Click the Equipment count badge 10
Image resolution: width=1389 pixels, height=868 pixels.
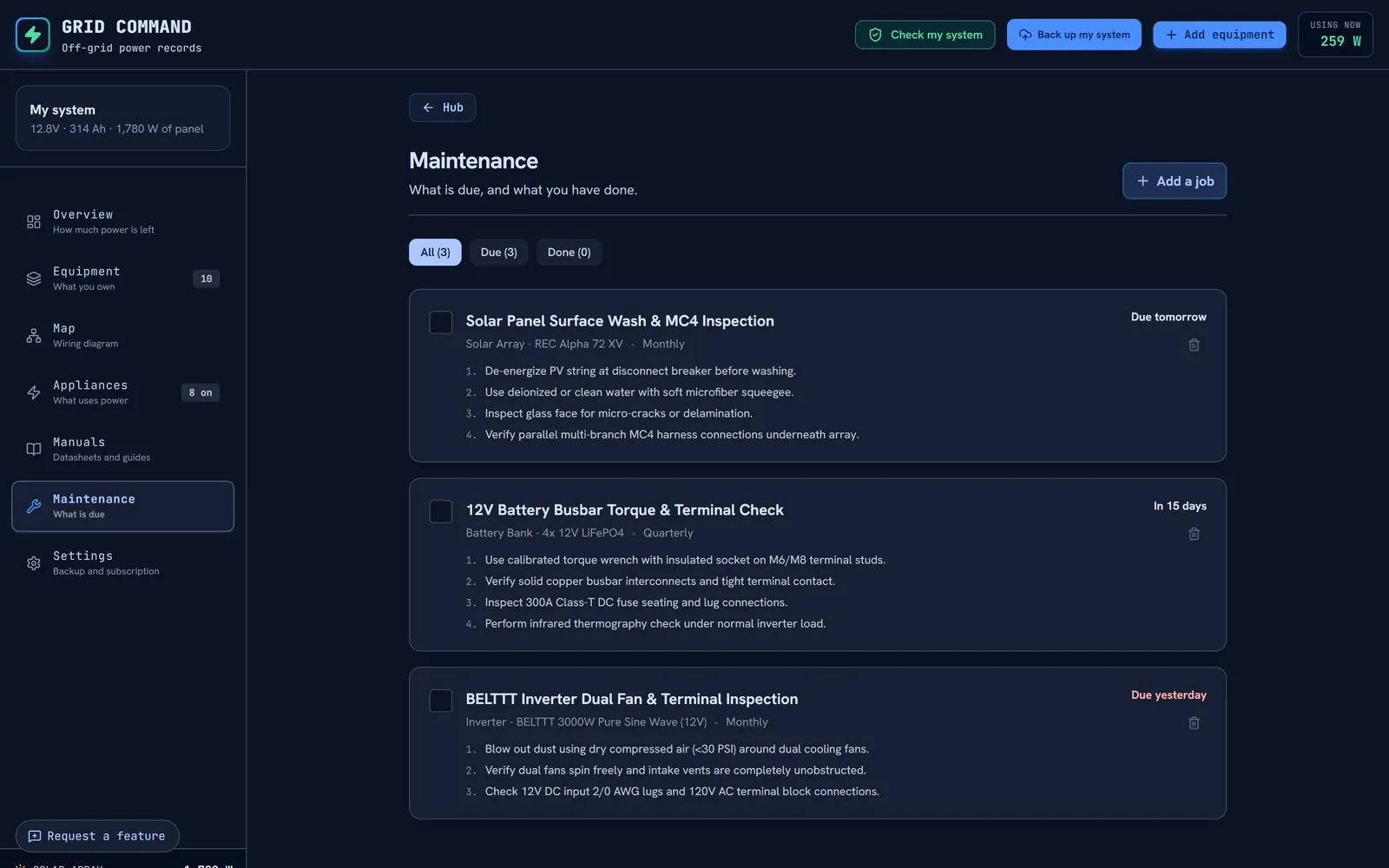[x=206, y=279]
